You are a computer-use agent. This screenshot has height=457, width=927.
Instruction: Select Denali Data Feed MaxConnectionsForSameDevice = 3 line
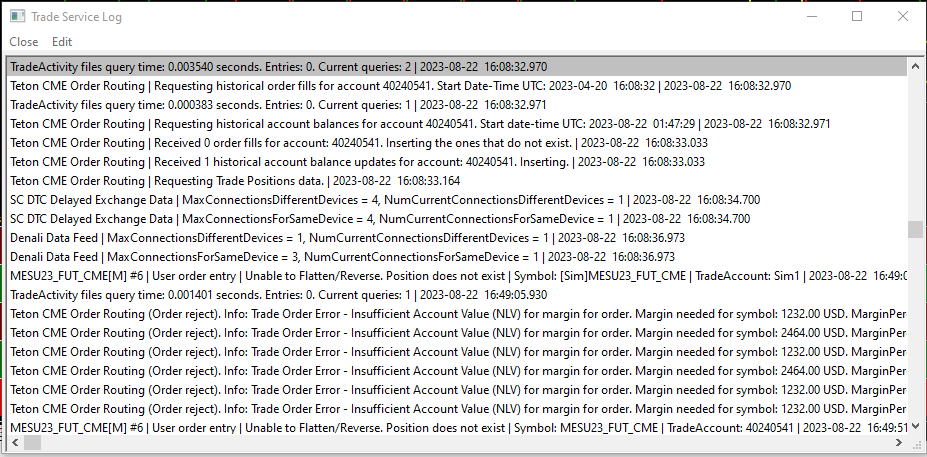(x=456, y=257)
